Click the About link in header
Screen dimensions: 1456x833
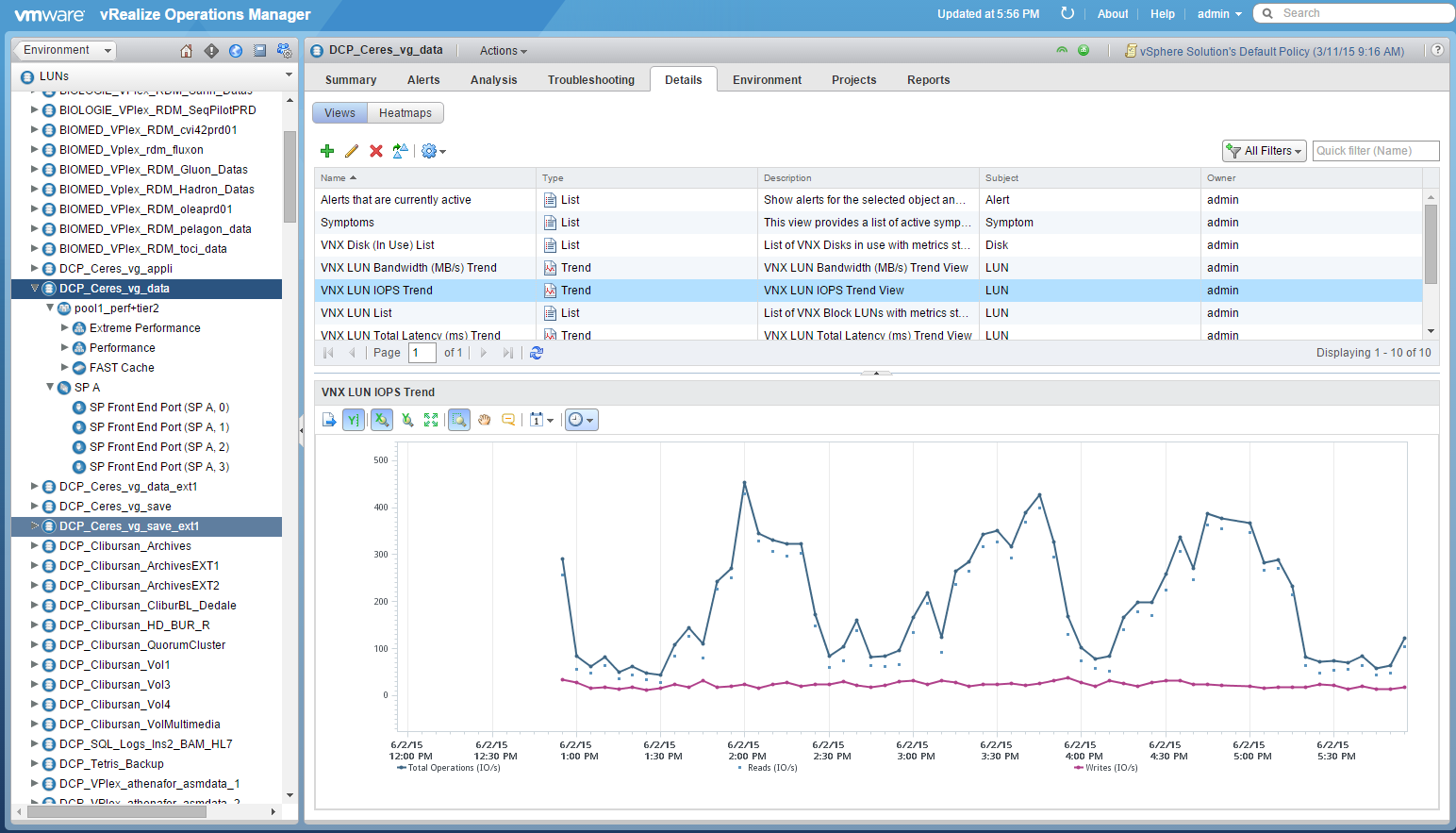(x=1113, y=14)
